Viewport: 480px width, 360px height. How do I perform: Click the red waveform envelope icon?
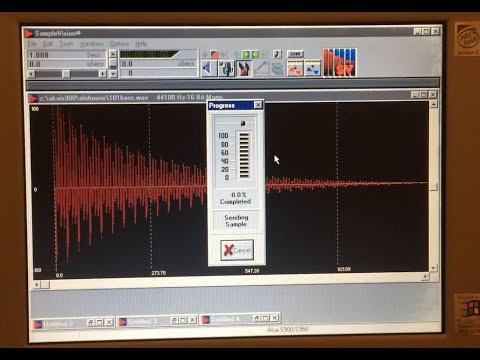tap(295, 68)
